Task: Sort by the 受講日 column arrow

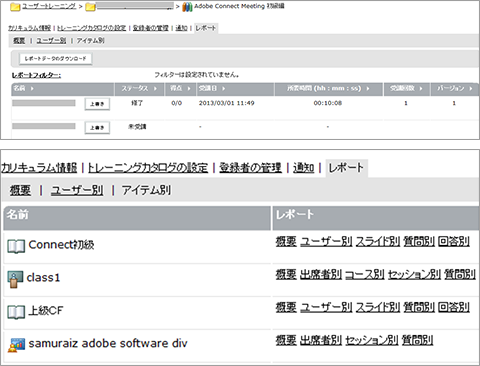Action: (224, 89)
